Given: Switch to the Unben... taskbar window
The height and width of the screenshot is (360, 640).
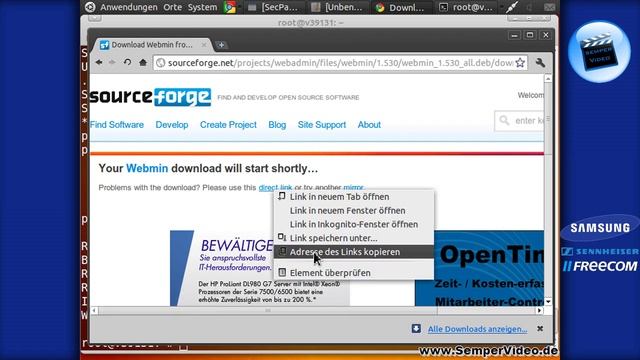Looking at the screenshot, I should 338,7.
